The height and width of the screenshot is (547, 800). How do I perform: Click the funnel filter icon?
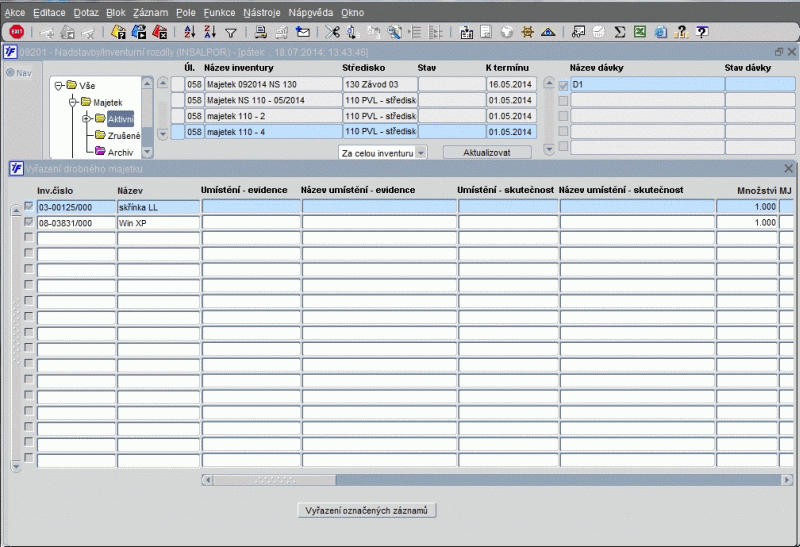click(231, 33)
